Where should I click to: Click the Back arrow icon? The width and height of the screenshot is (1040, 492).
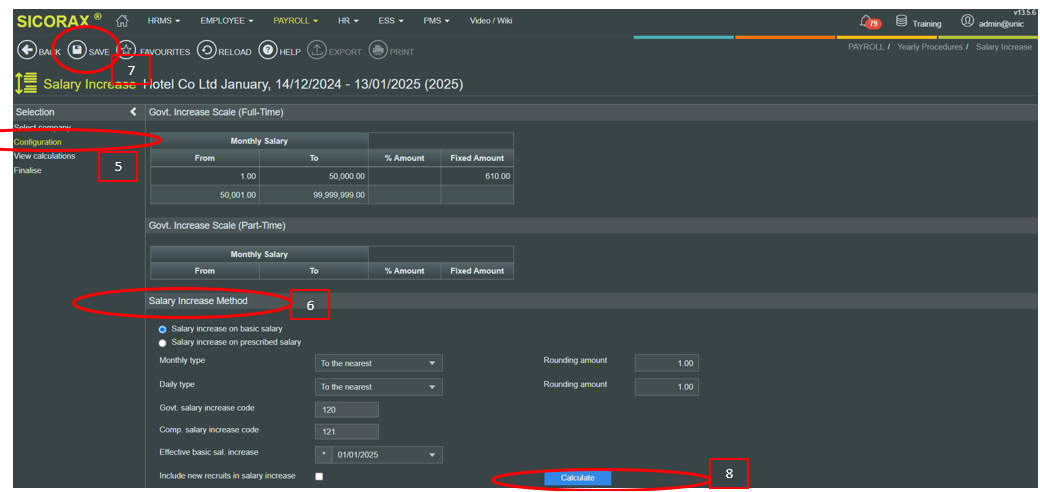pyautogui.click(x=27, y=51)
